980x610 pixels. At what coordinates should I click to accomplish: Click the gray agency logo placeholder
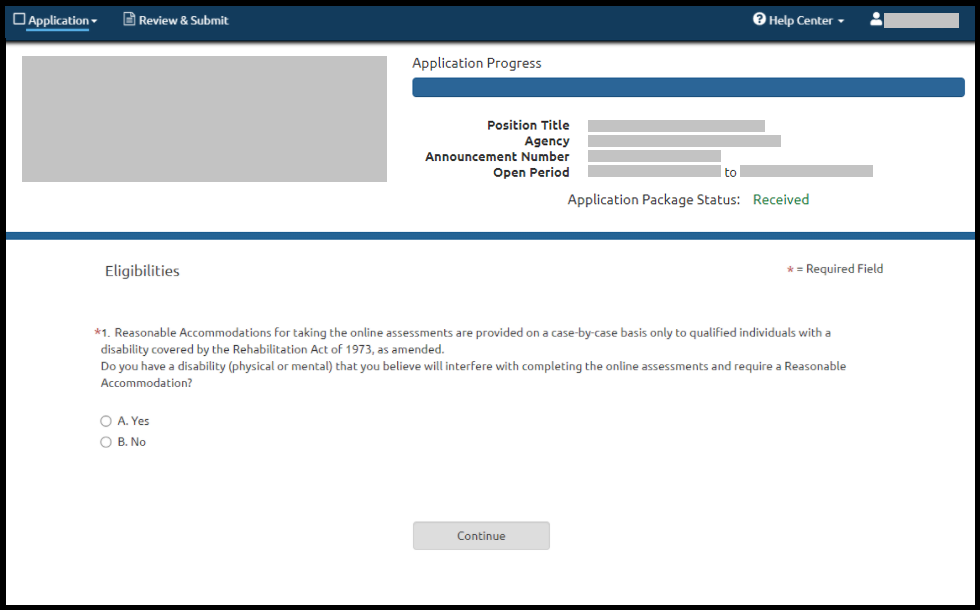[204, 119]
